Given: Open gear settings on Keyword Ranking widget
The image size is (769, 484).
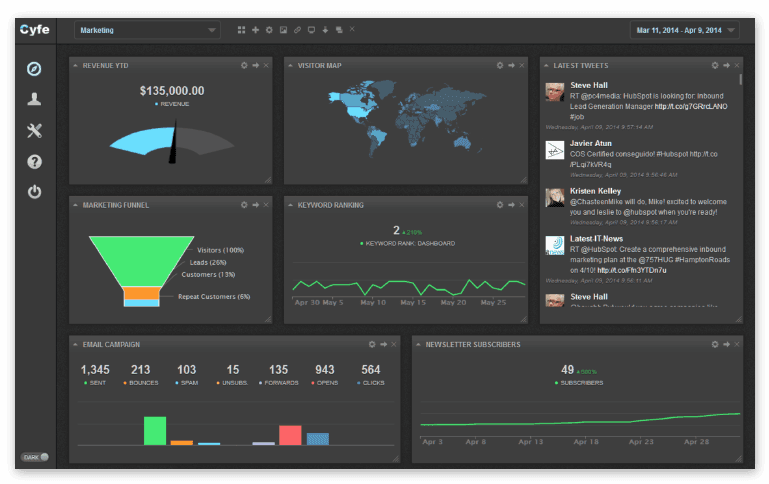Looking at the screenshot, I should [500, 205].
